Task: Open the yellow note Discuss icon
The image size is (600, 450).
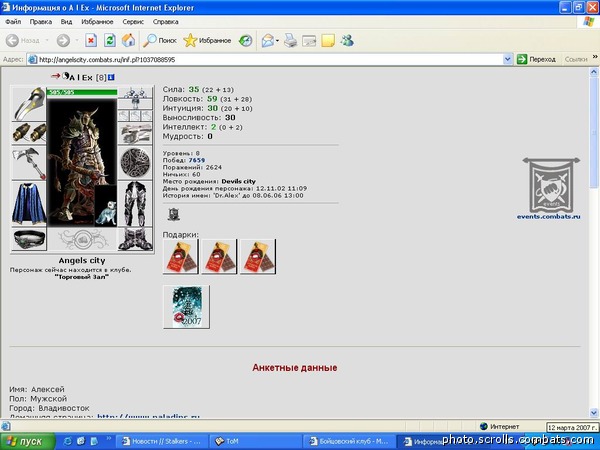Action: click(328, 40)
